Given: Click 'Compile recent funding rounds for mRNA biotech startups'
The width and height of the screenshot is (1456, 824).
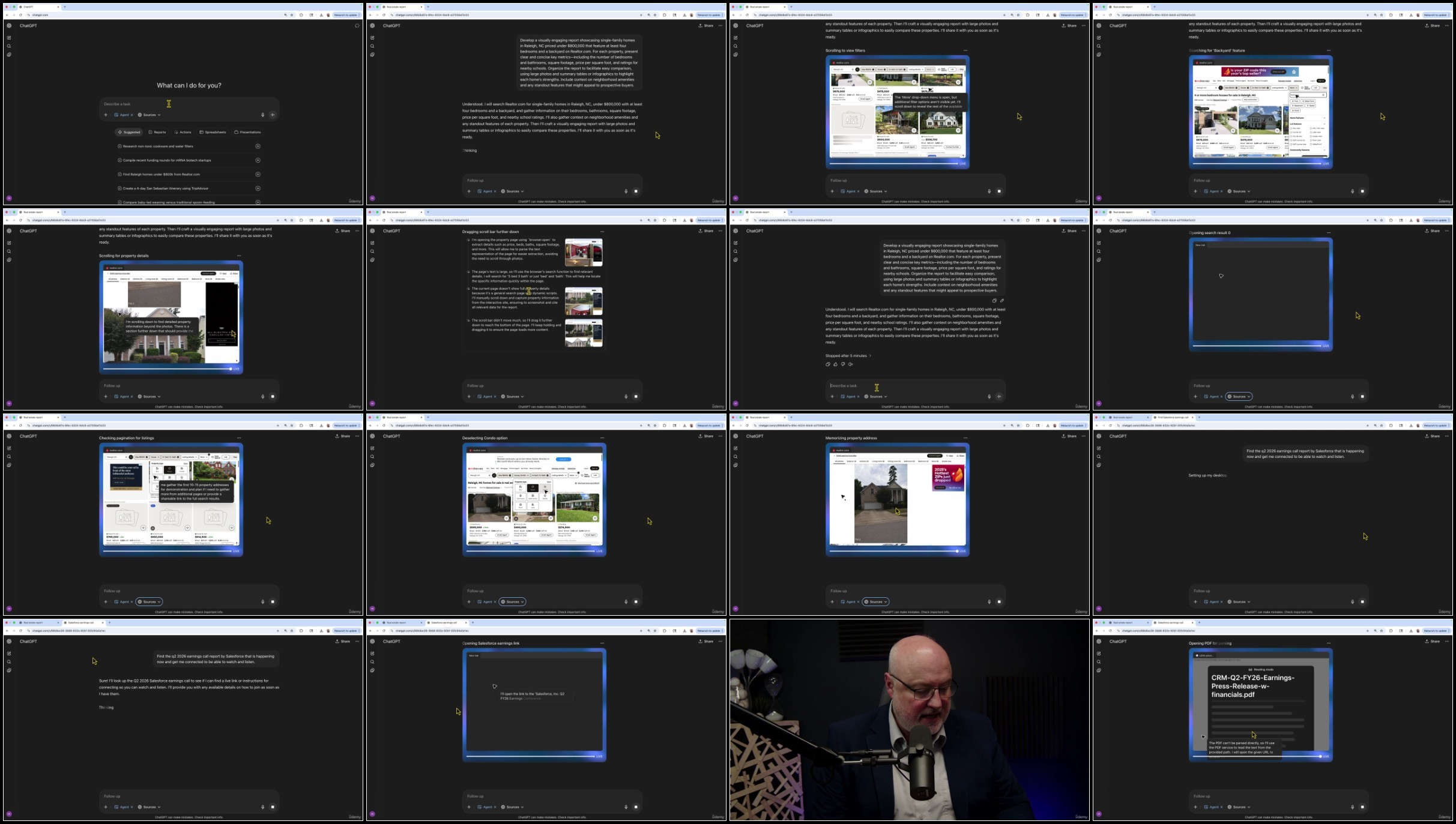Looking at the screenshot, I should coord(167,160).
